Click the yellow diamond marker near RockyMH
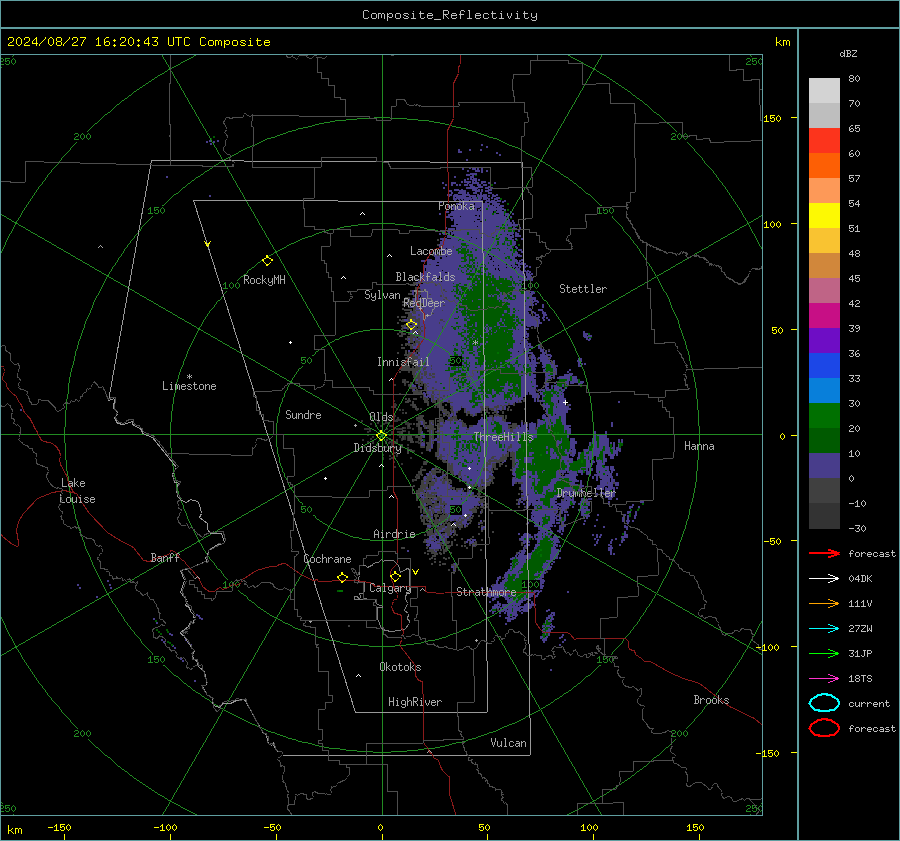This screenshot has width=900, height=841. (x=267, y=261)
